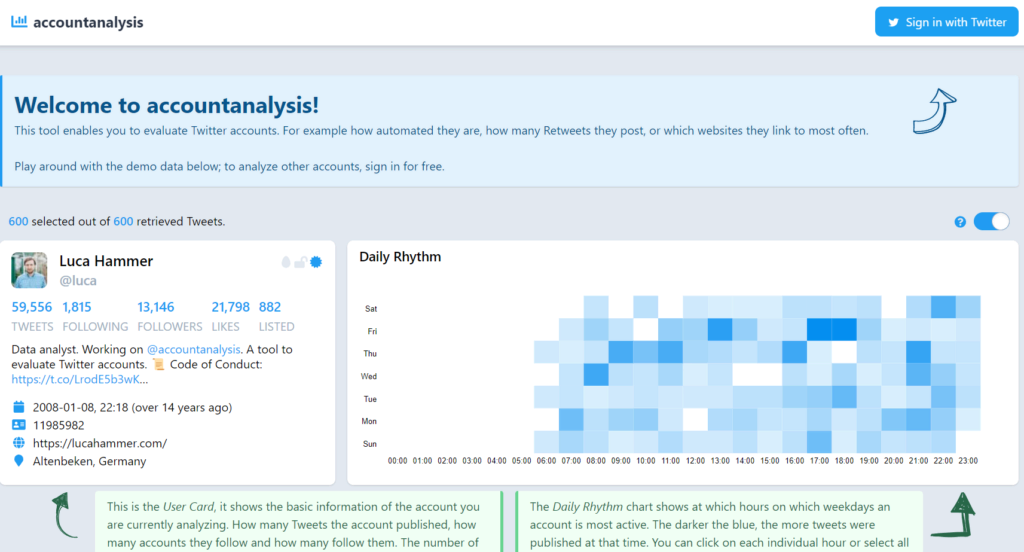The height and width of the screenshot is (552, 1024).
Task: Click the Tue weekday label in chart
Action: click(x=370, y=399)
